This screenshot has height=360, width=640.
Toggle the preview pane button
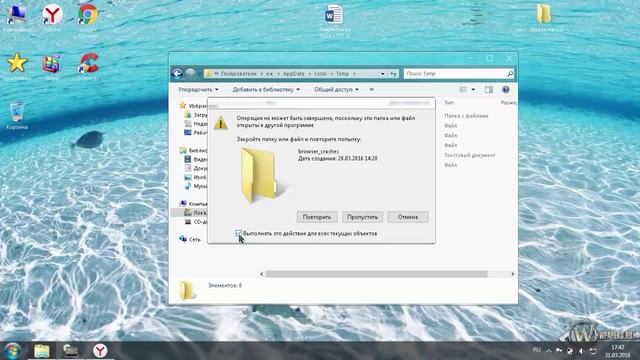(489, 89)
